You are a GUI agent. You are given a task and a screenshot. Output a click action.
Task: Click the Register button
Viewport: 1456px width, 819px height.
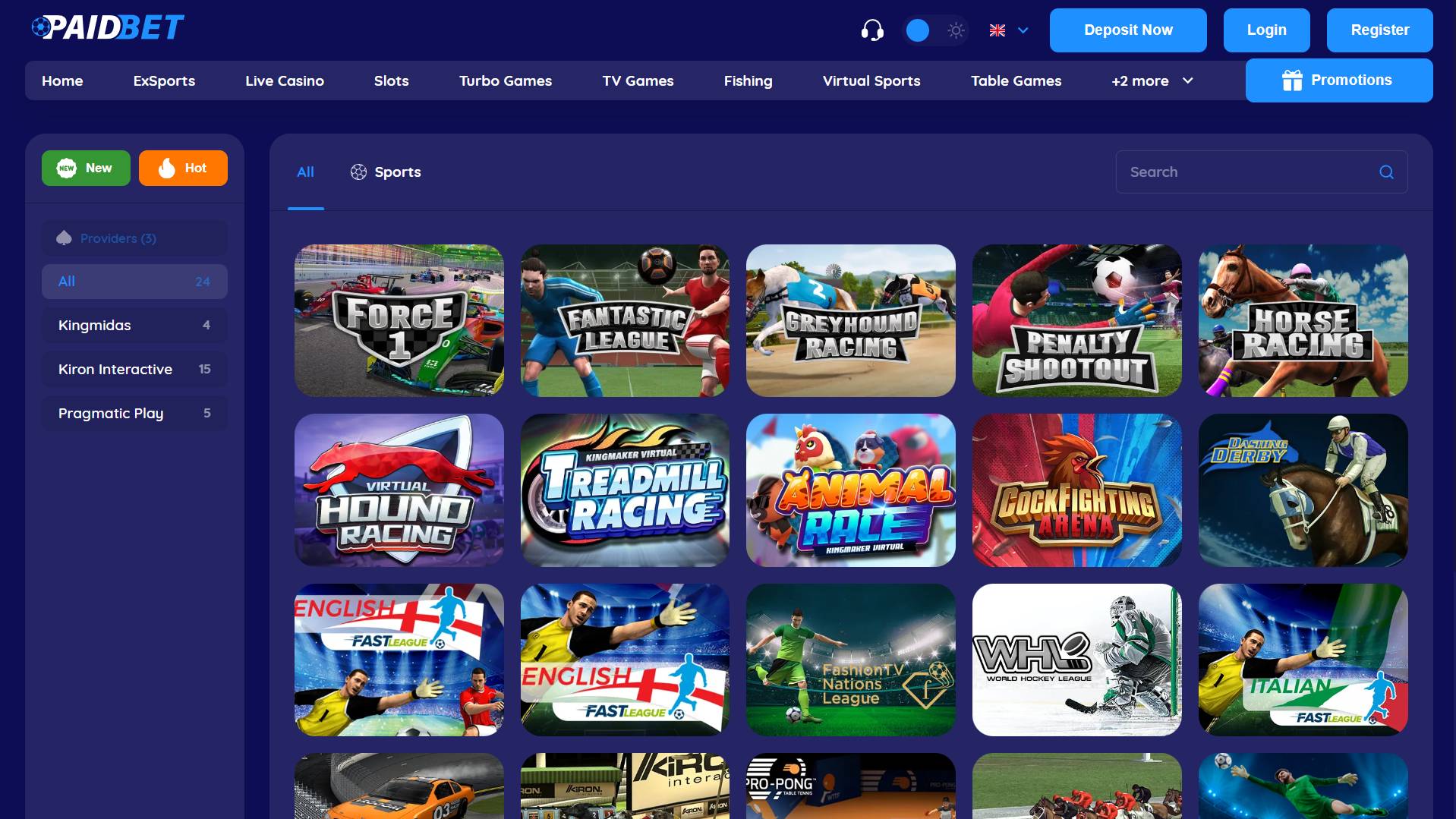[x=1379, y=30]
